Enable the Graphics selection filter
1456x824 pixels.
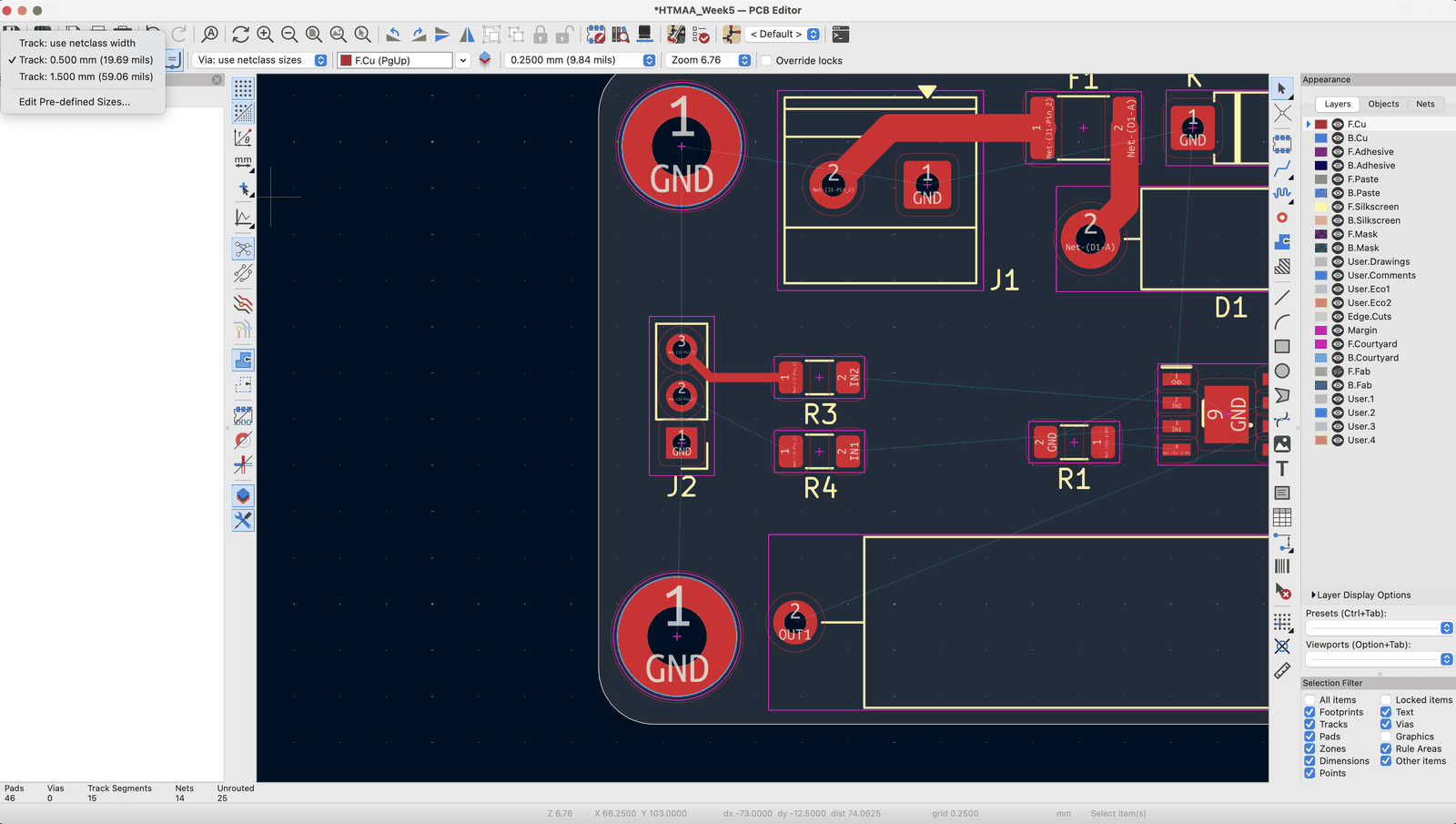click(1386, 737)
